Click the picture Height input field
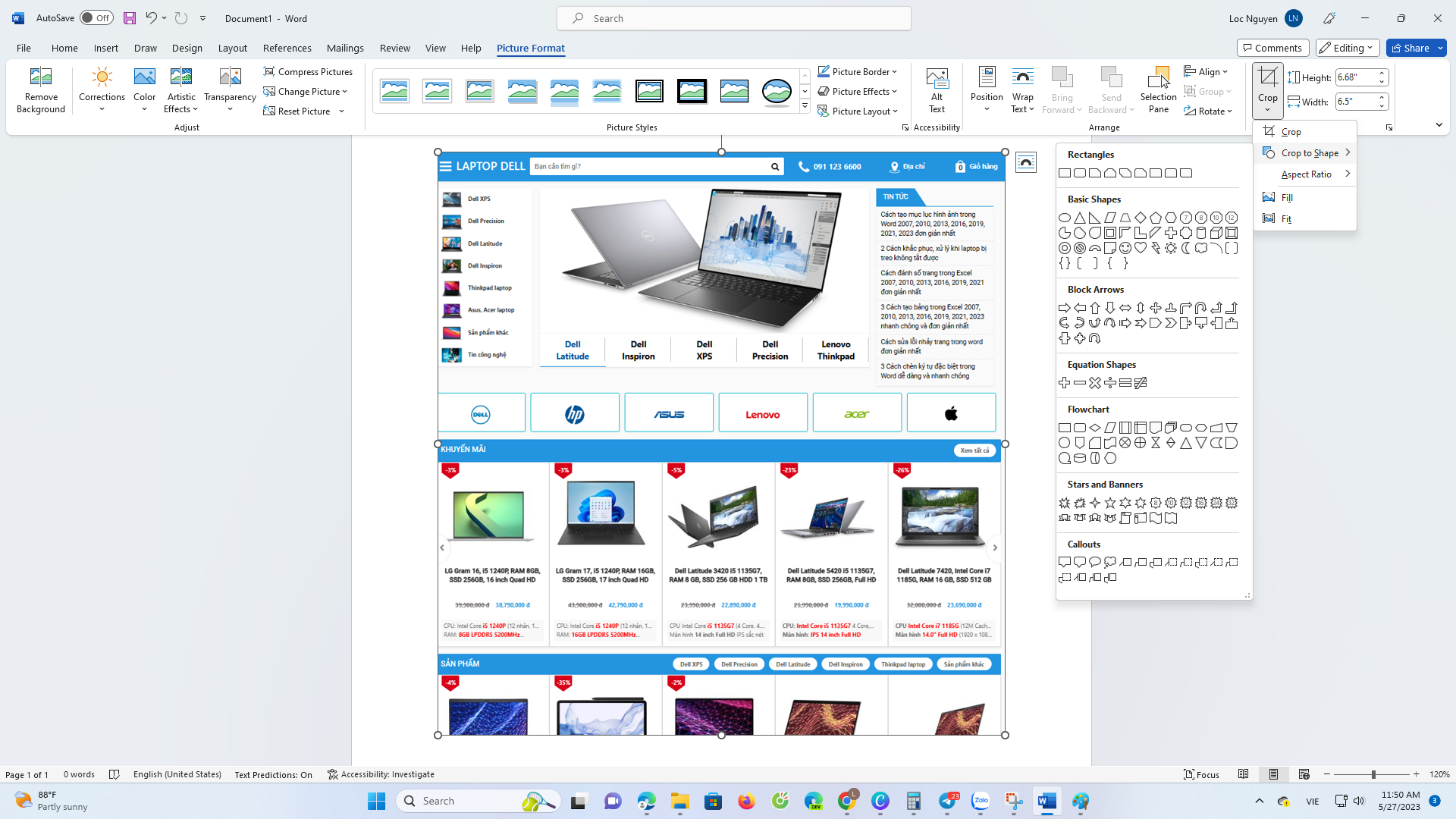 pos(1355,77)
